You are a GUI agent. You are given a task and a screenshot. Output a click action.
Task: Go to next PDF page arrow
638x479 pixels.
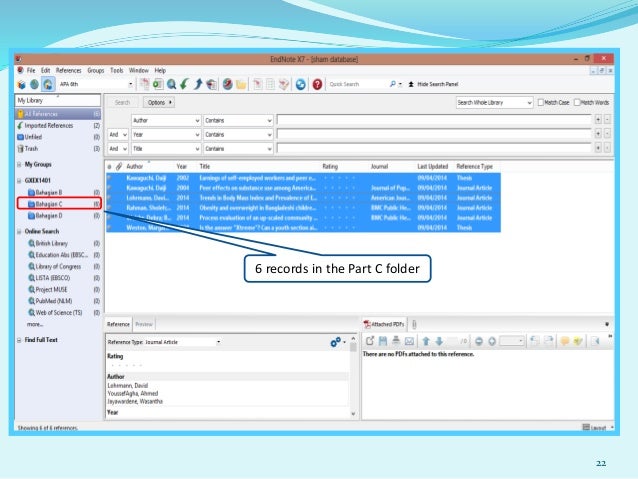439,341
